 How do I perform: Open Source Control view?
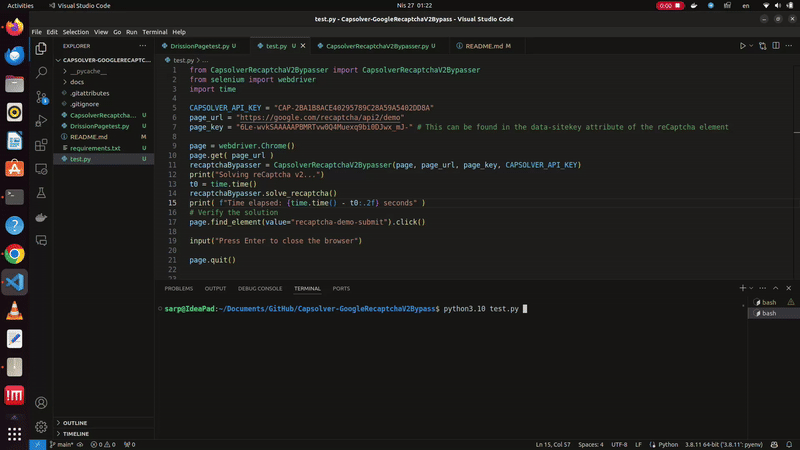pos(41,97)
